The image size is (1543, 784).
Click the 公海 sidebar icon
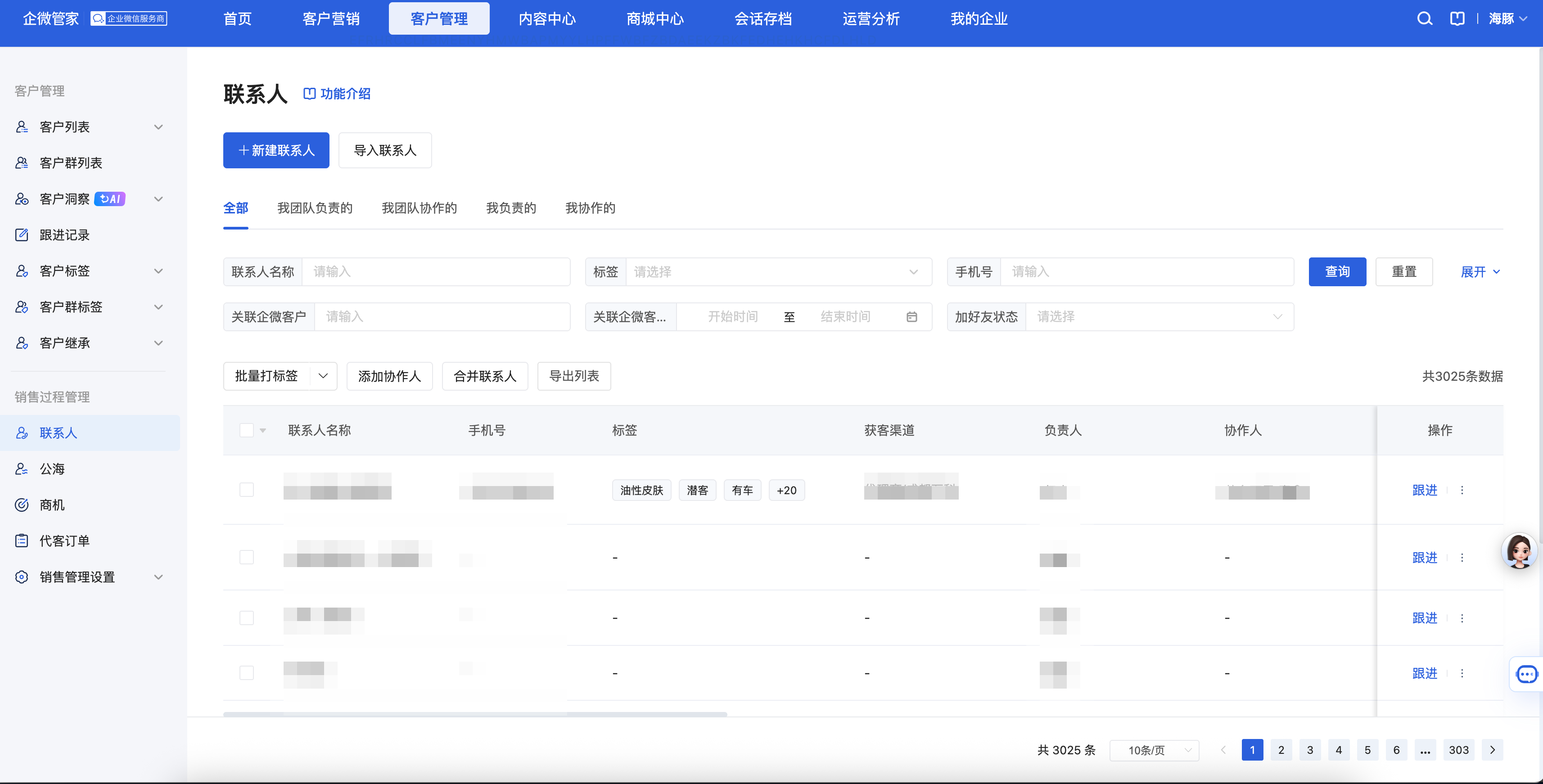click(x=22, y=469)
